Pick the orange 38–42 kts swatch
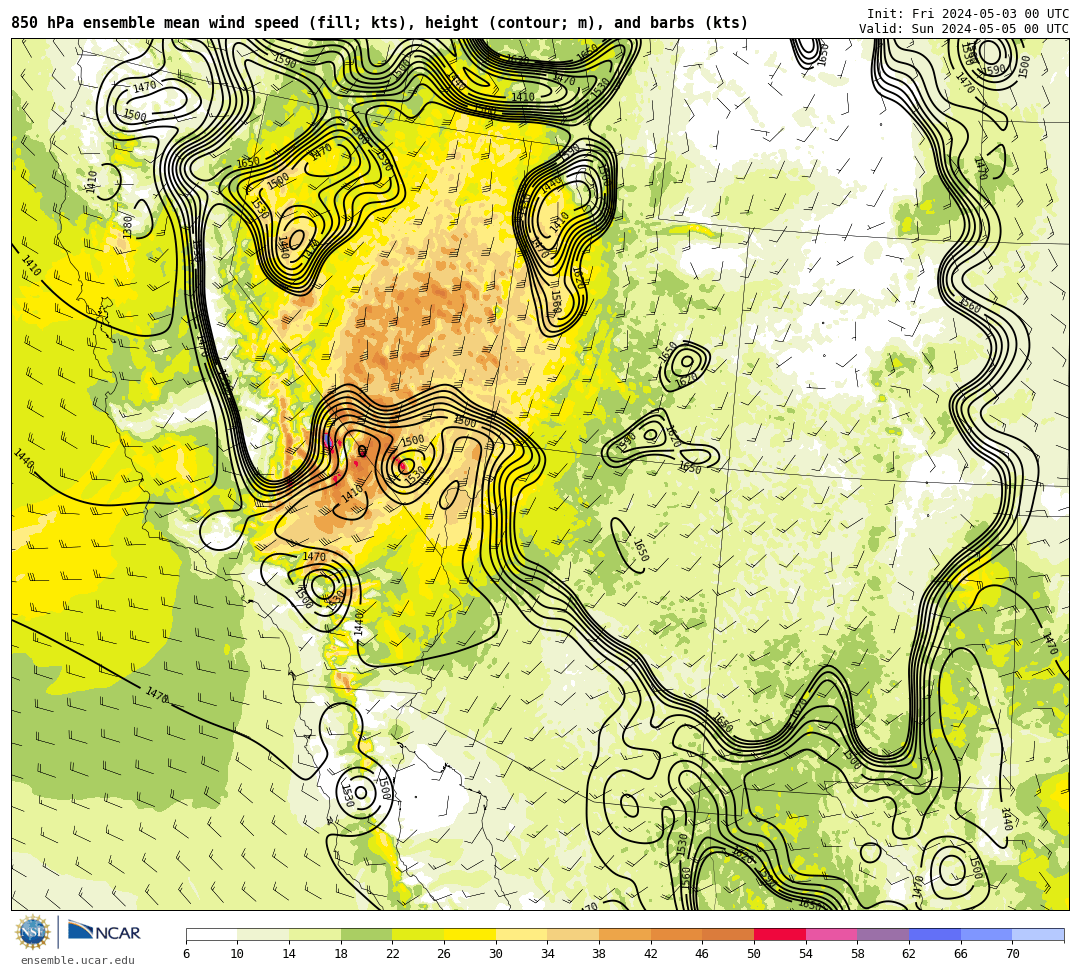Image resolution: width=1080 pixels, height=973 pixels. (625, 934)
